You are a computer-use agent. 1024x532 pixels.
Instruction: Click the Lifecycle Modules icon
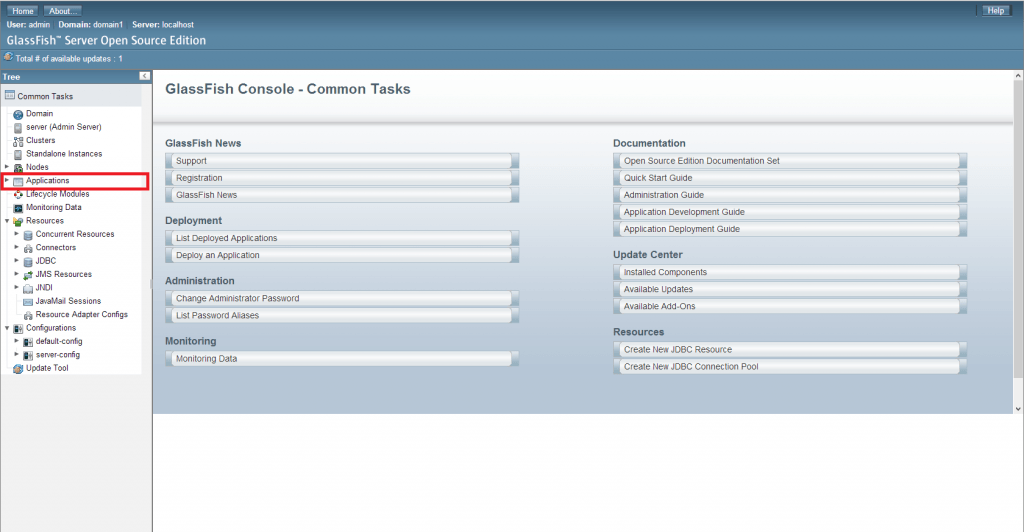click(x=18, y=194)
